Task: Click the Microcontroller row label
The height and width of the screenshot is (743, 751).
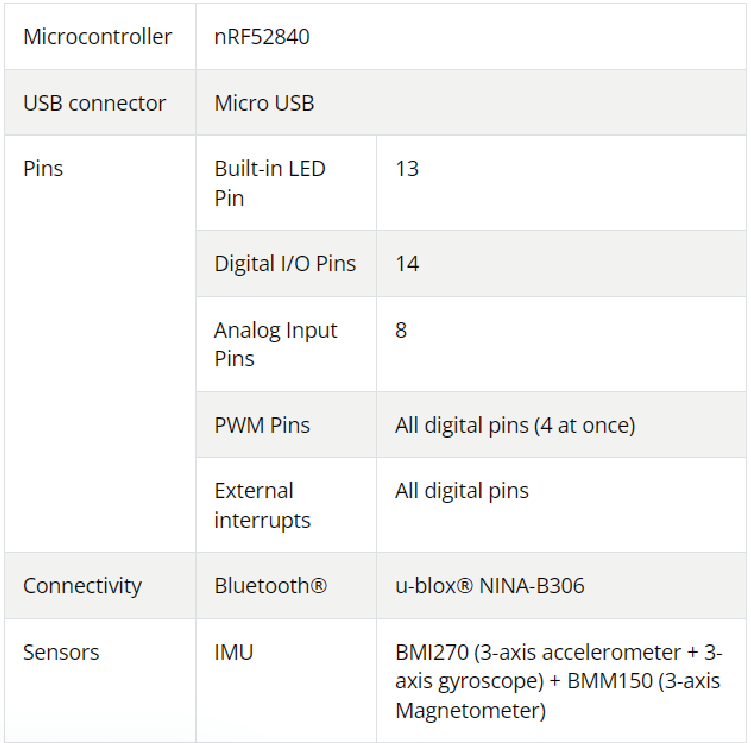Action: 97,37
